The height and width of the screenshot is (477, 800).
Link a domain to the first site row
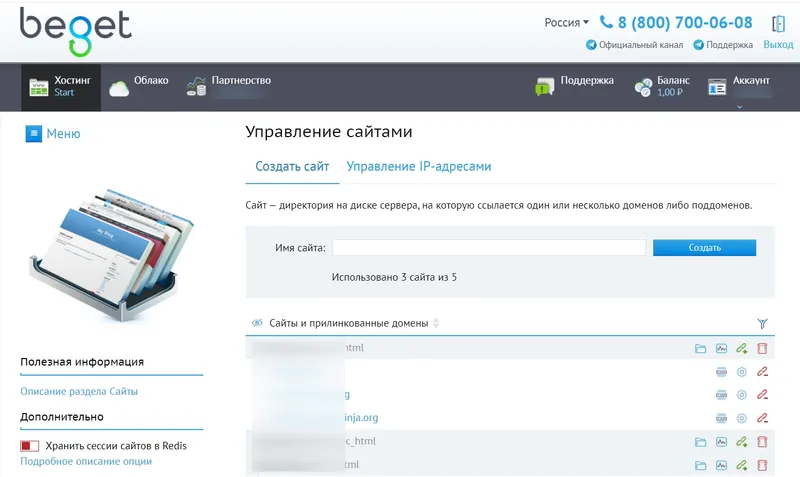coord(741,348)
